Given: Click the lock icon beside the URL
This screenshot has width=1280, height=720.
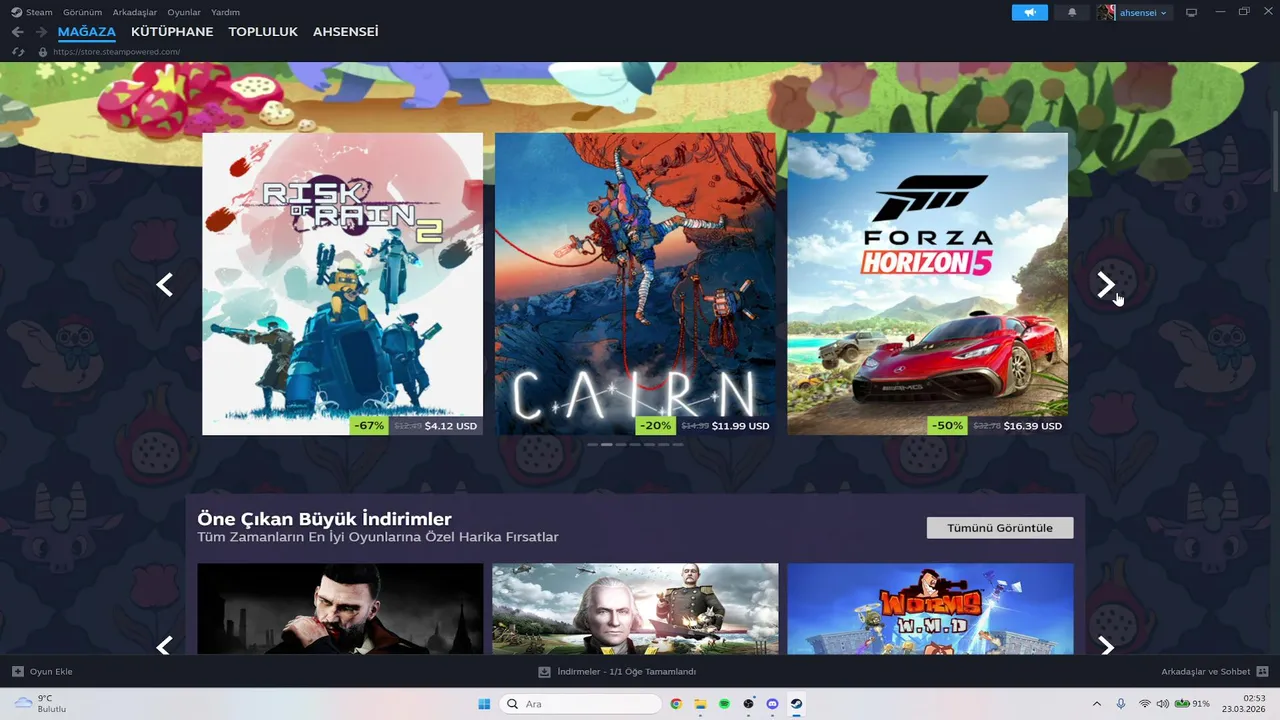Looking at the screenshot, I should pyautogui.click(x=42, y=52).
